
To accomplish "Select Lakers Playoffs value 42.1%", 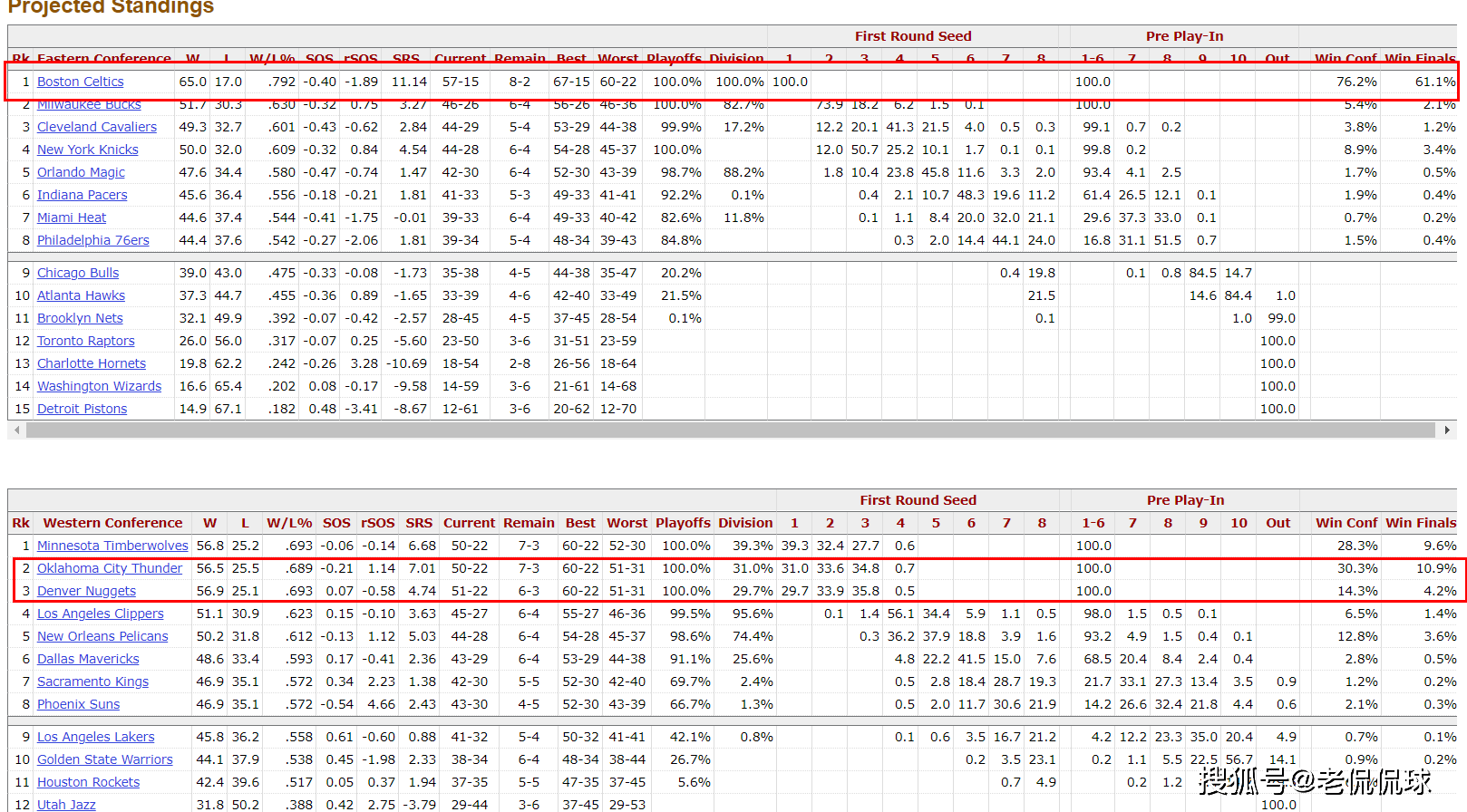I will (x=690, y=737).
